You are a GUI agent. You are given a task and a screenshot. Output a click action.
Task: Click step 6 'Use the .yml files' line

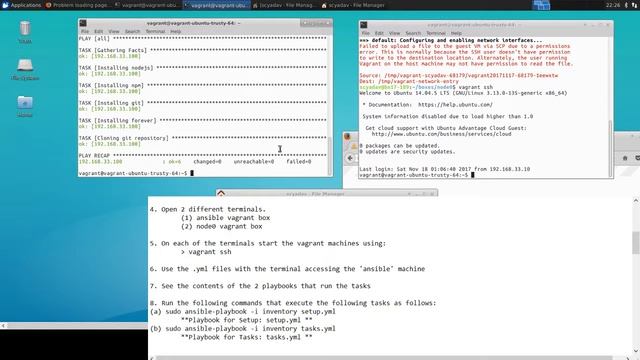click(x=287, y=269)
